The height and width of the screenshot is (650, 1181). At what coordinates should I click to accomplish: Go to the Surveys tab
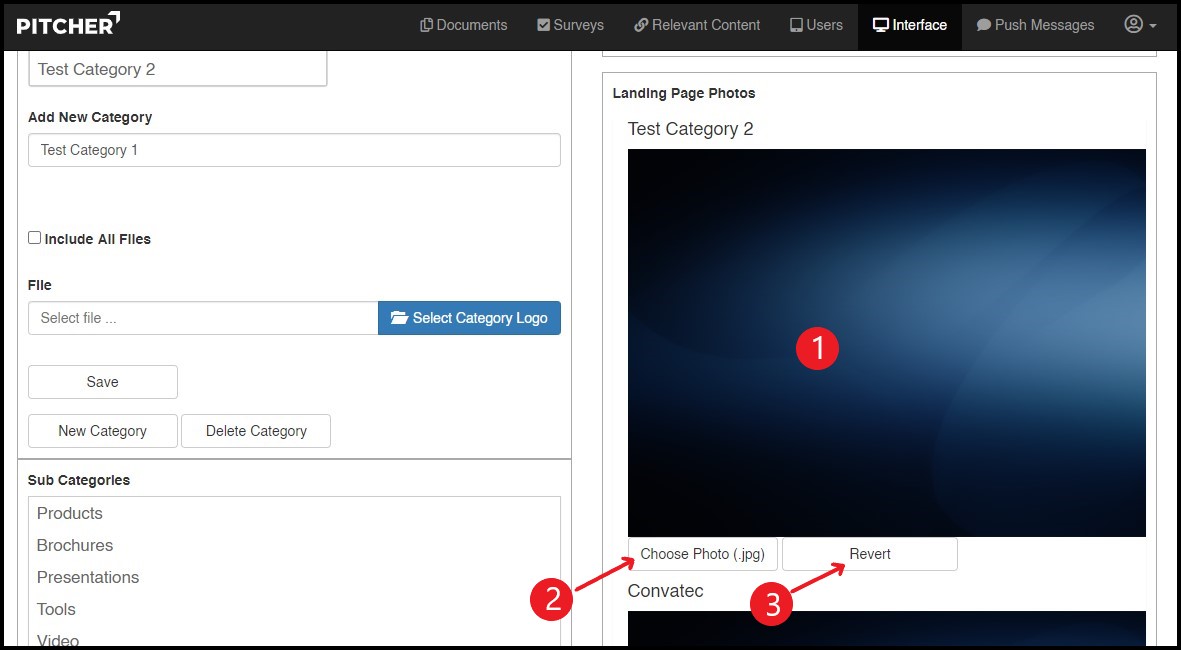(570, 25)
